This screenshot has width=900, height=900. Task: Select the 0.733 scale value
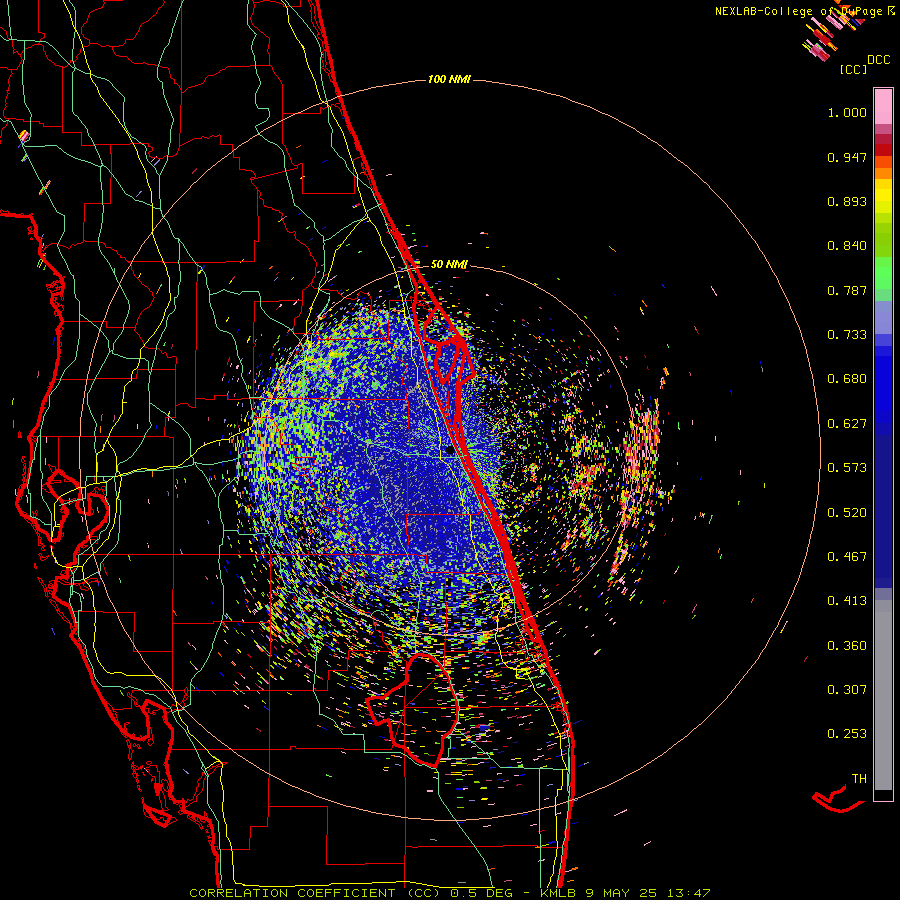pos(847,335)
